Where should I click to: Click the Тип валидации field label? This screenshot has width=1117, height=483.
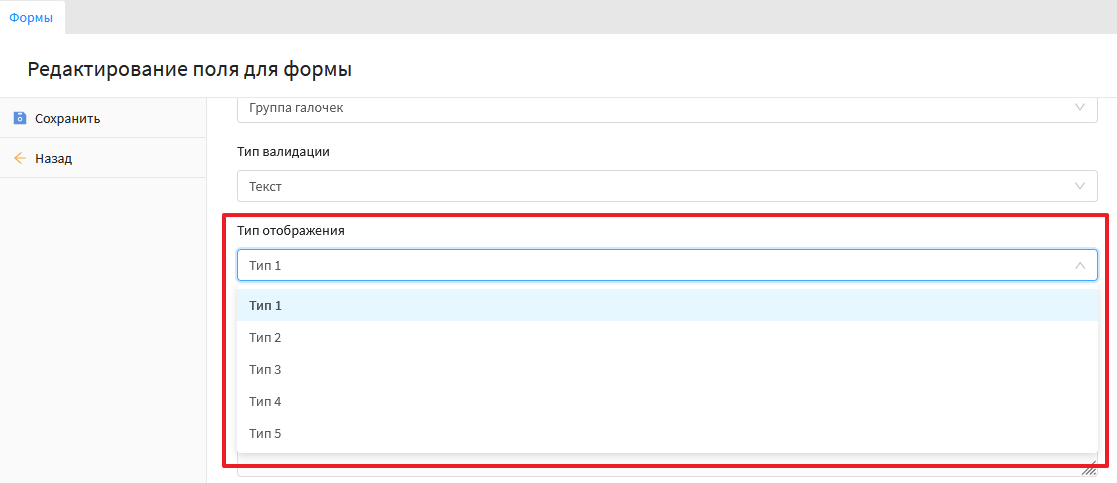click(283, 152)
